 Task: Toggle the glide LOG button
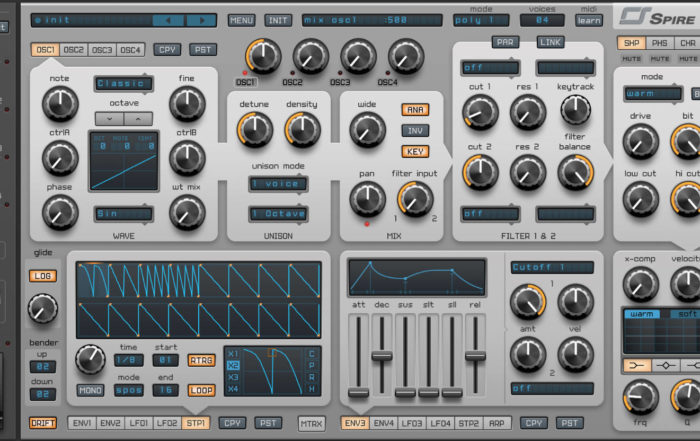point(42,276)
